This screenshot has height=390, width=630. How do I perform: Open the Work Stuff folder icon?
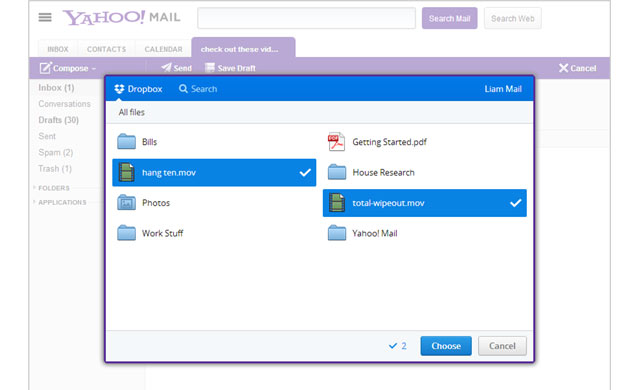coord(127,233)
